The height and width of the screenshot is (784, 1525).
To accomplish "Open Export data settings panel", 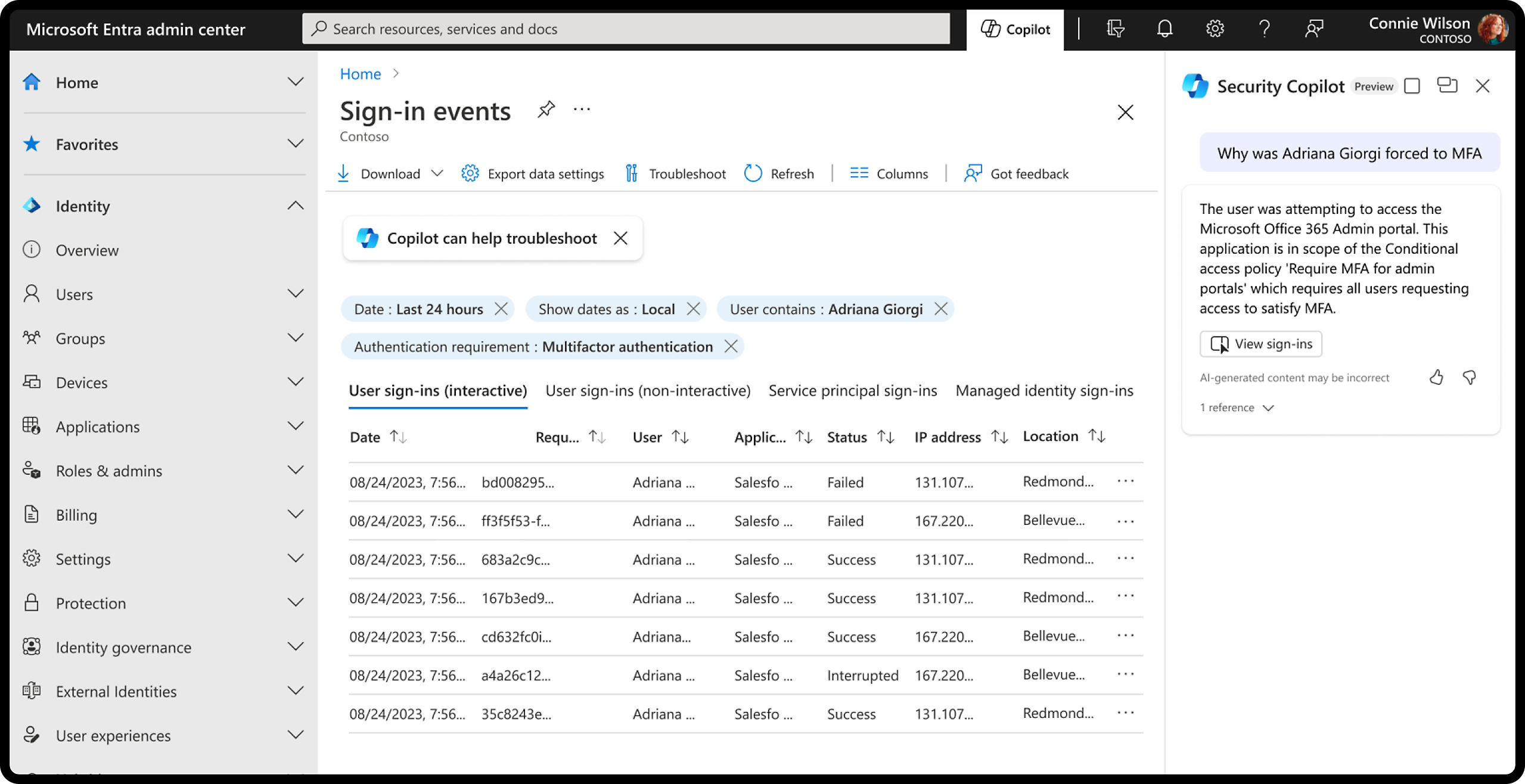I will pyautogui.click(x=533, y=173).
